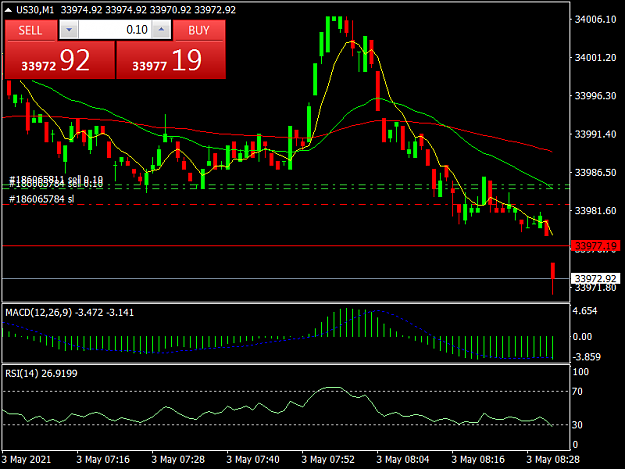Click the BUY button
This screenshot has width=625, height=469.
(x=199, y=31)
